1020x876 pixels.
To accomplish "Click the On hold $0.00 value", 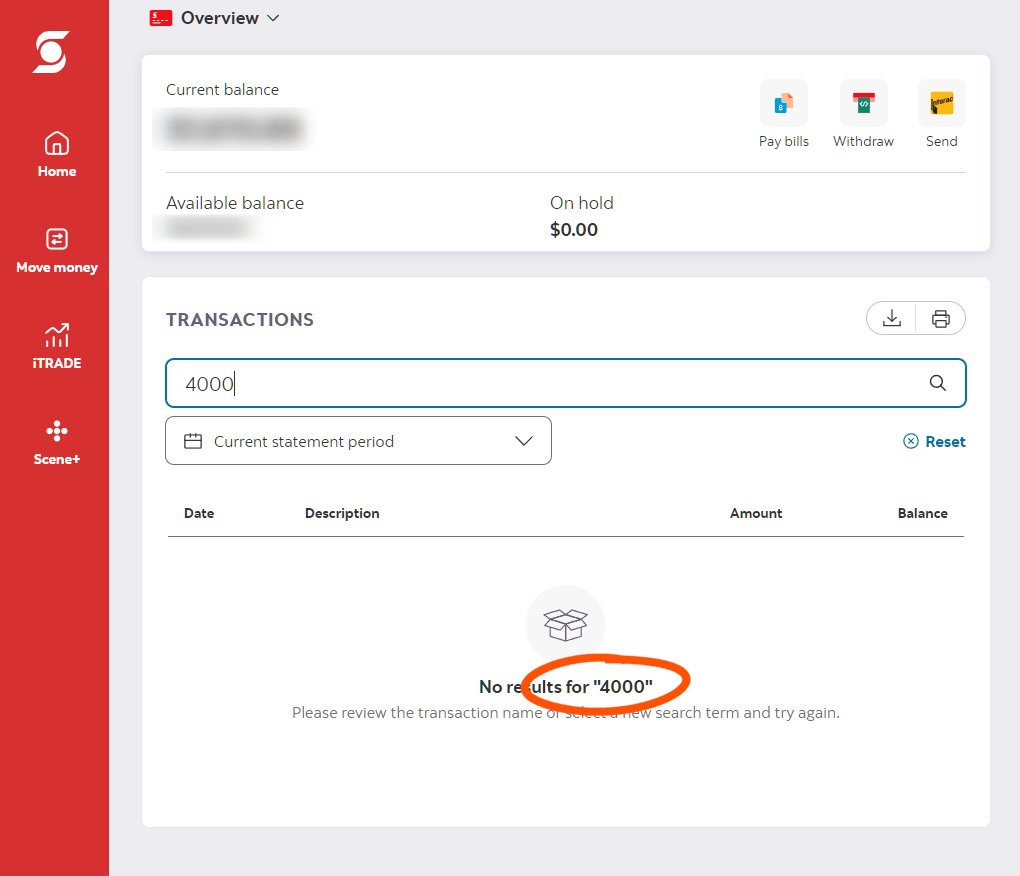I will coord(574,230).
